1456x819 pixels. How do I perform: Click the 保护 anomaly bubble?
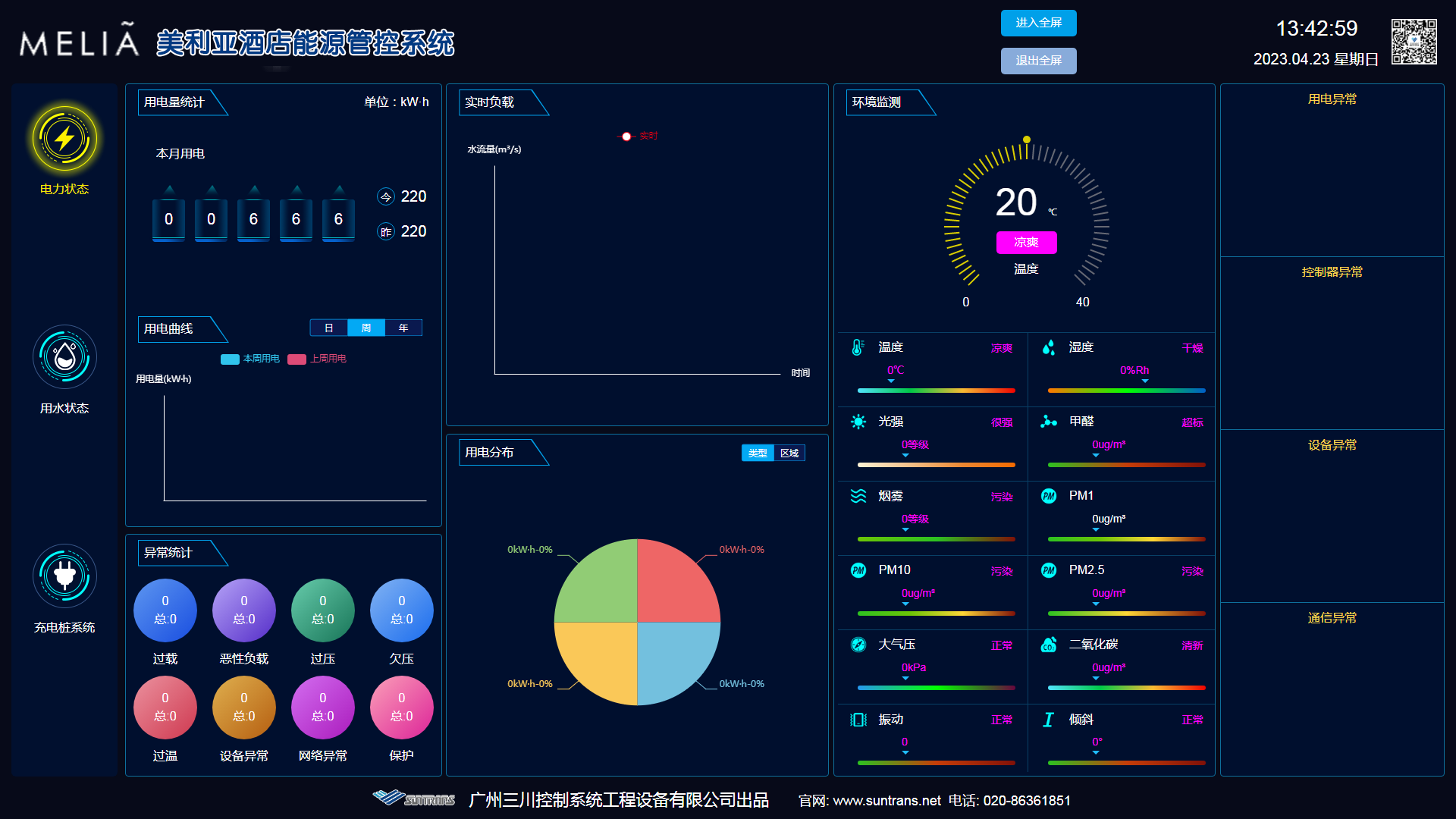402,708
